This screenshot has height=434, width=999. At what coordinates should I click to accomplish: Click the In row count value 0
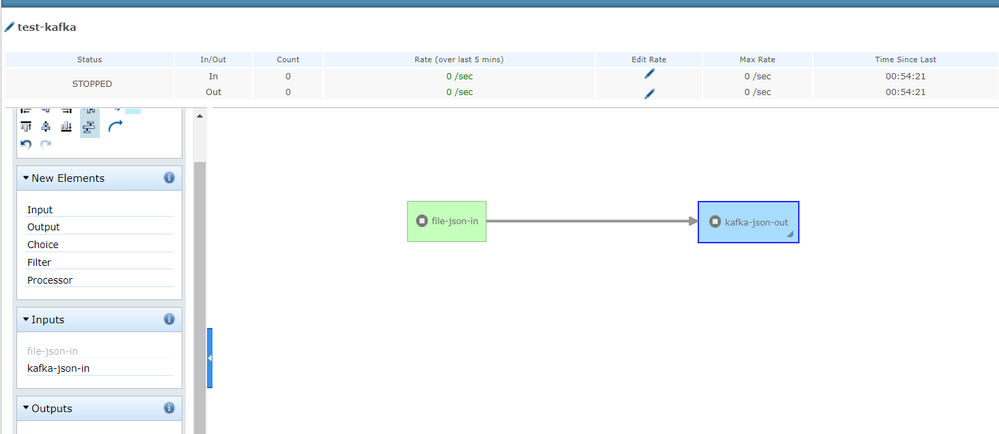coord(288,76)
